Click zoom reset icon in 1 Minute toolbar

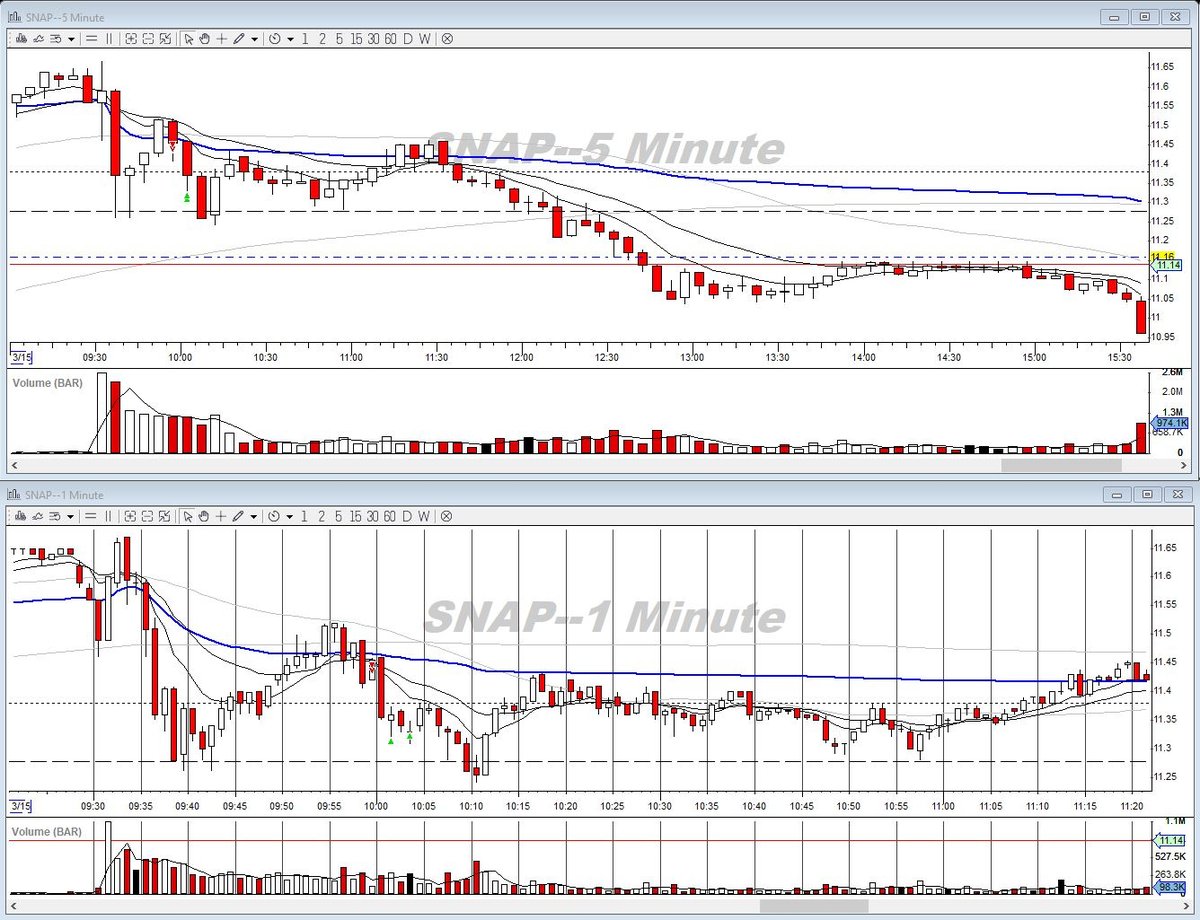click(x=165, y=516)
